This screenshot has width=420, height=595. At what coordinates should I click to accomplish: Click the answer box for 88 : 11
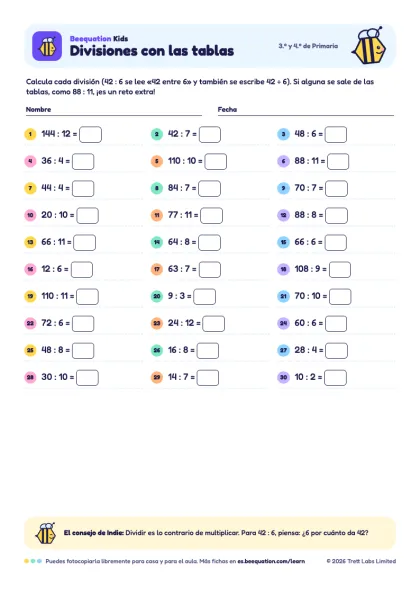coord(338,161)
